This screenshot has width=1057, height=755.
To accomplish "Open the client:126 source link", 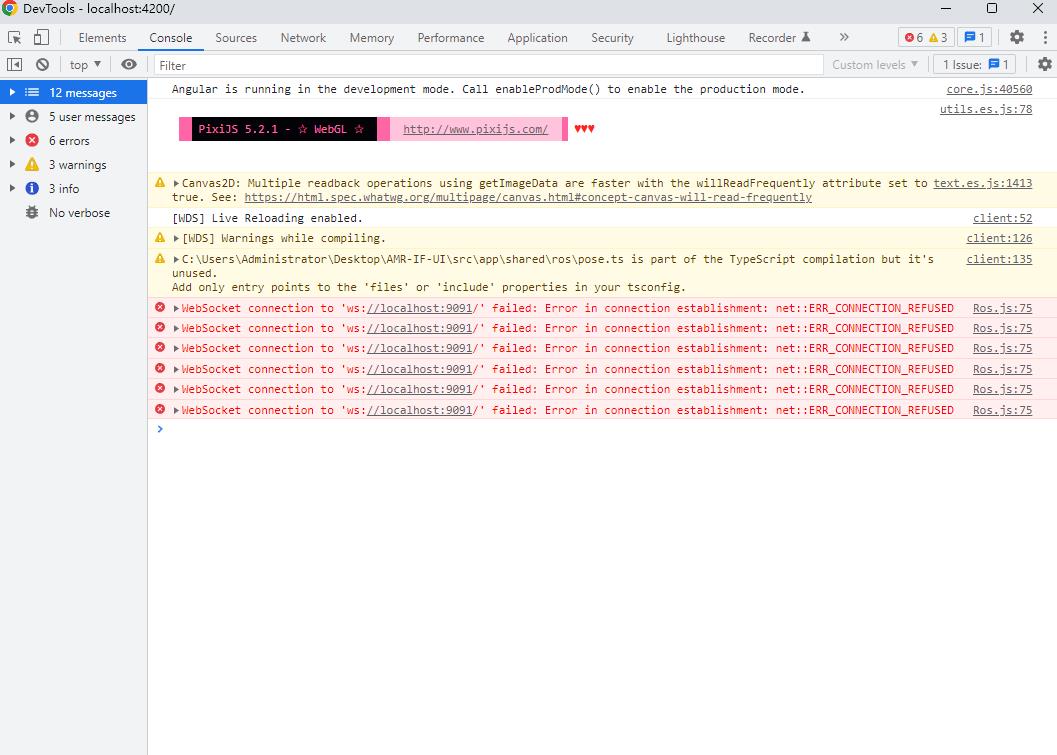I will [999, 239].
